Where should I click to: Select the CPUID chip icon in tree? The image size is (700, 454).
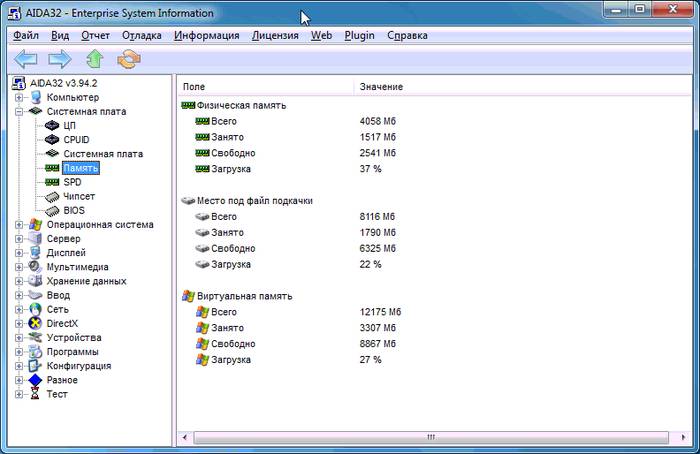point(52,140)
